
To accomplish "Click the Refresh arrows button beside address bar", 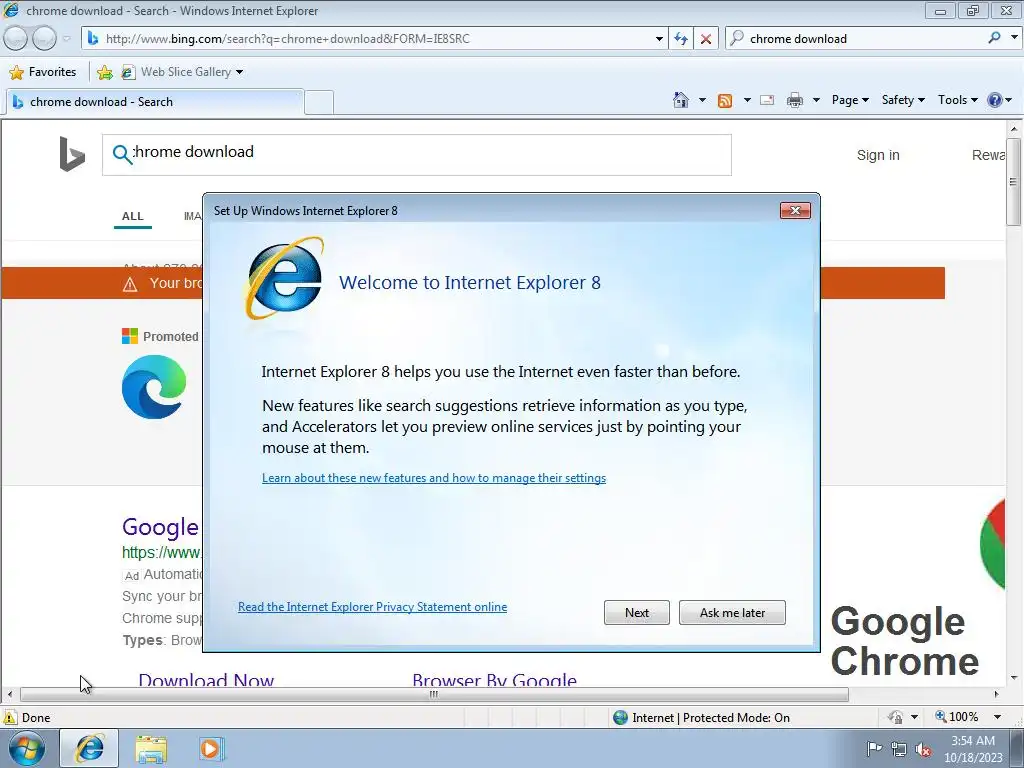I will point(680,39).
